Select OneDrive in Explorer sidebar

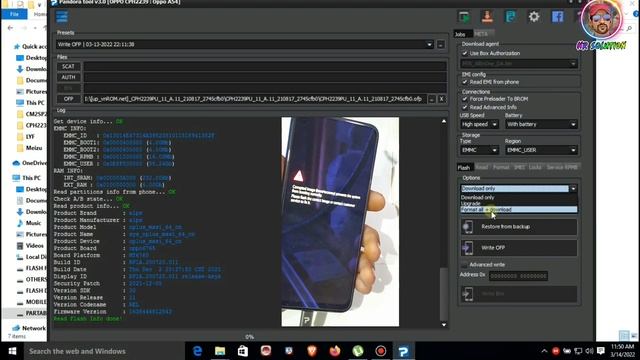click(30, 163)
